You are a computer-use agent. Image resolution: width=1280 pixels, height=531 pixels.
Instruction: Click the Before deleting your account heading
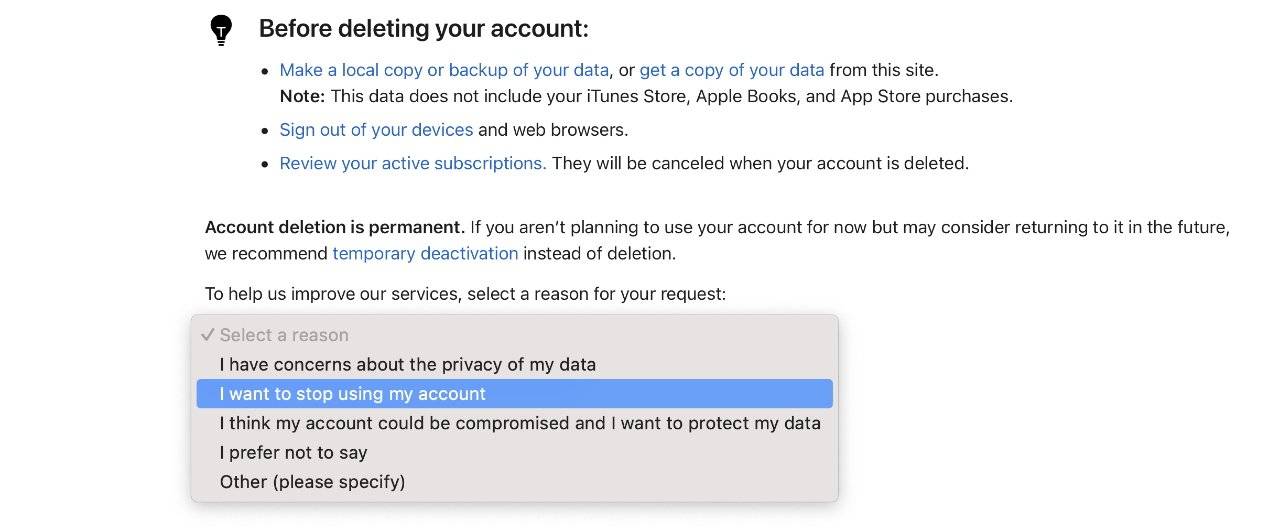coord(423,28)
